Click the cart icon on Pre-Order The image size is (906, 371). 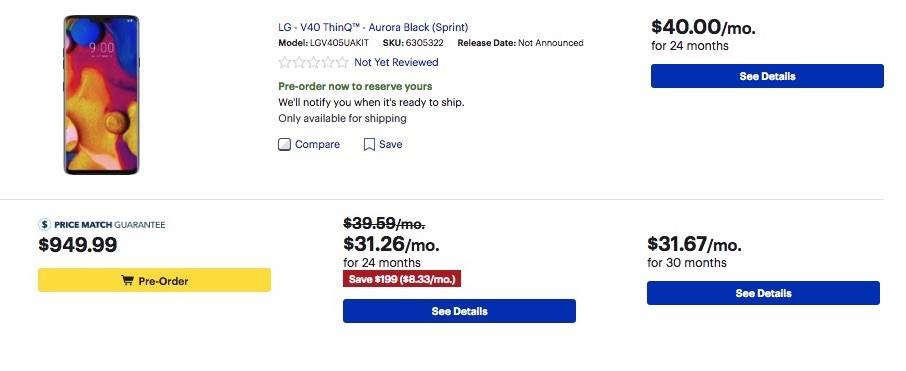click(127, 281)
